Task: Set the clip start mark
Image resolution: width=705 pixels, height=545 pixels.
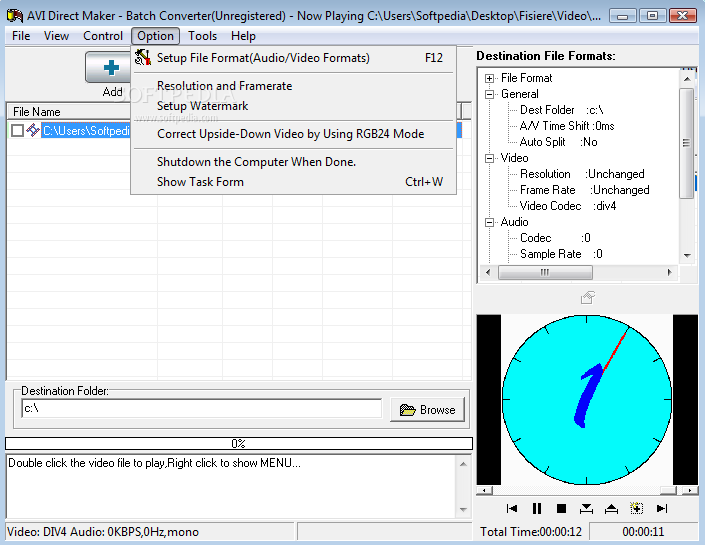Action: click(x=586, y=509)
